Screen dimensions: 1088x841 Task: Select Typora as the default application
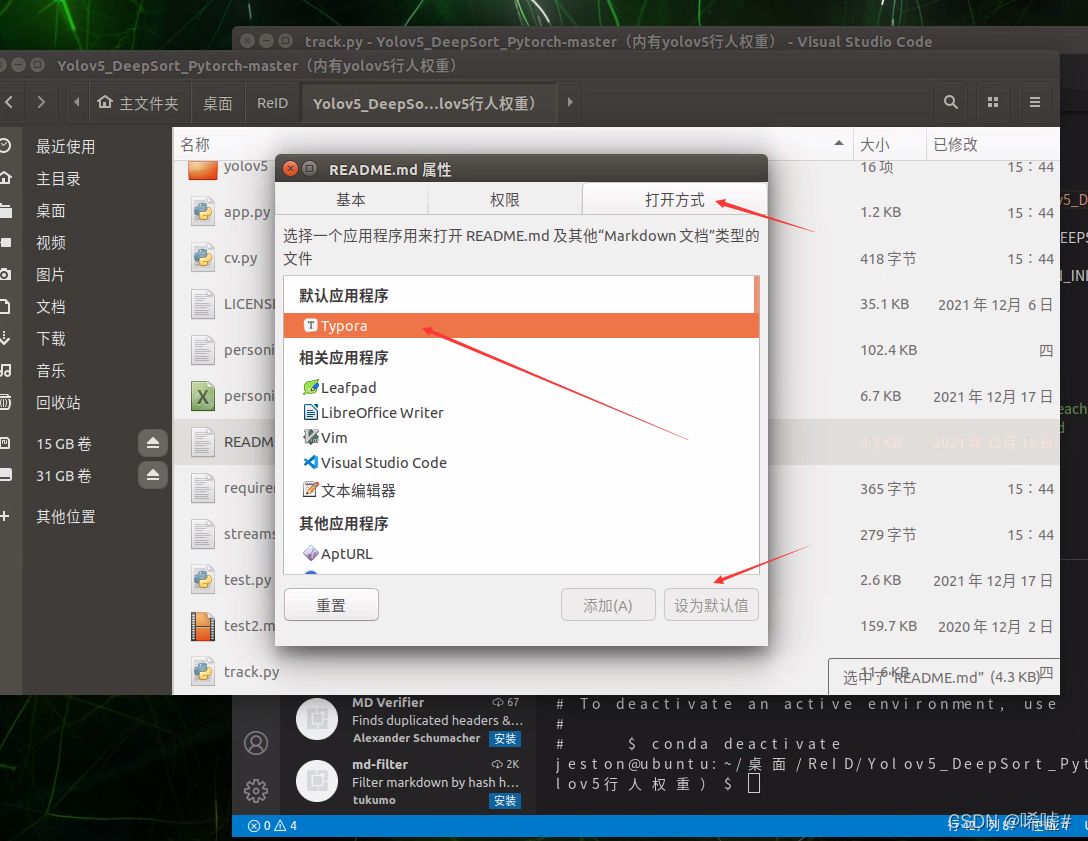click(520, 325)
